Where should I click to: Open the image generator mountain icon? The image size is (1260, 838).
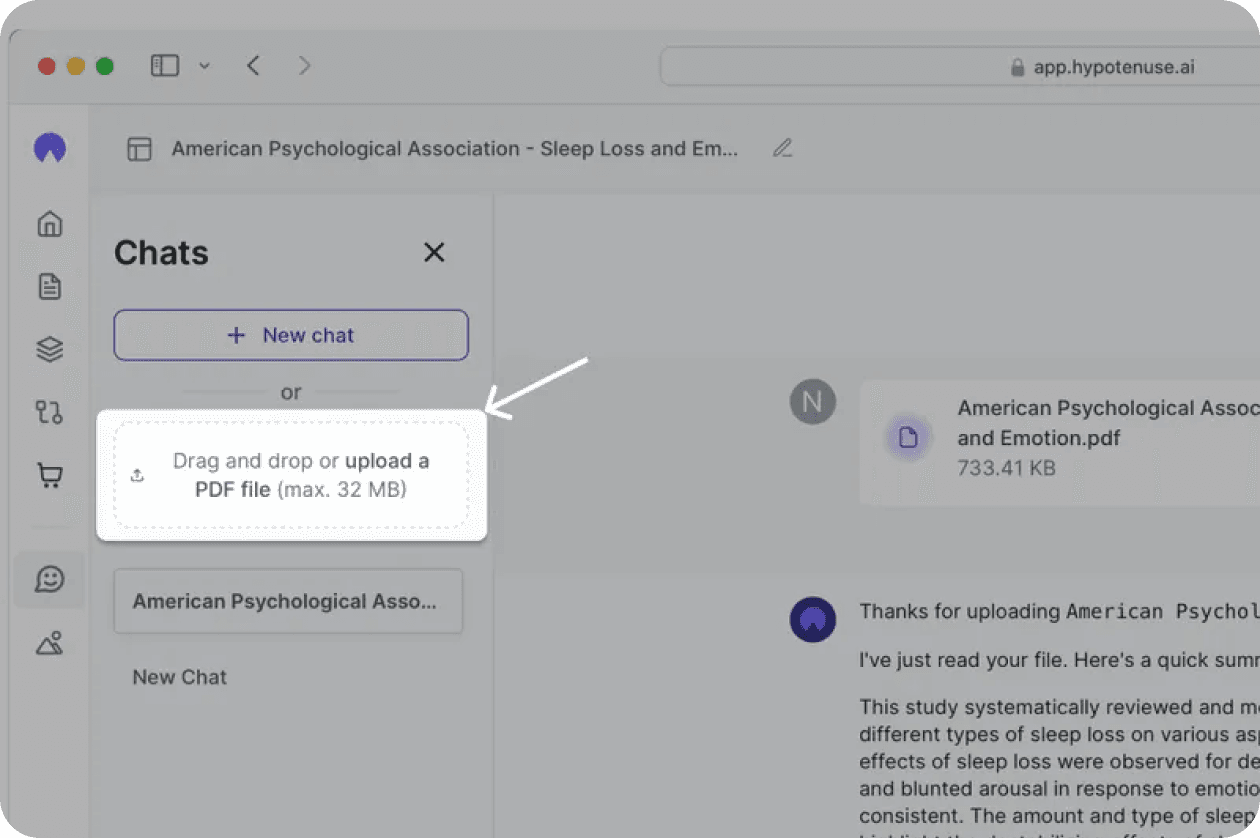point(49,643)
